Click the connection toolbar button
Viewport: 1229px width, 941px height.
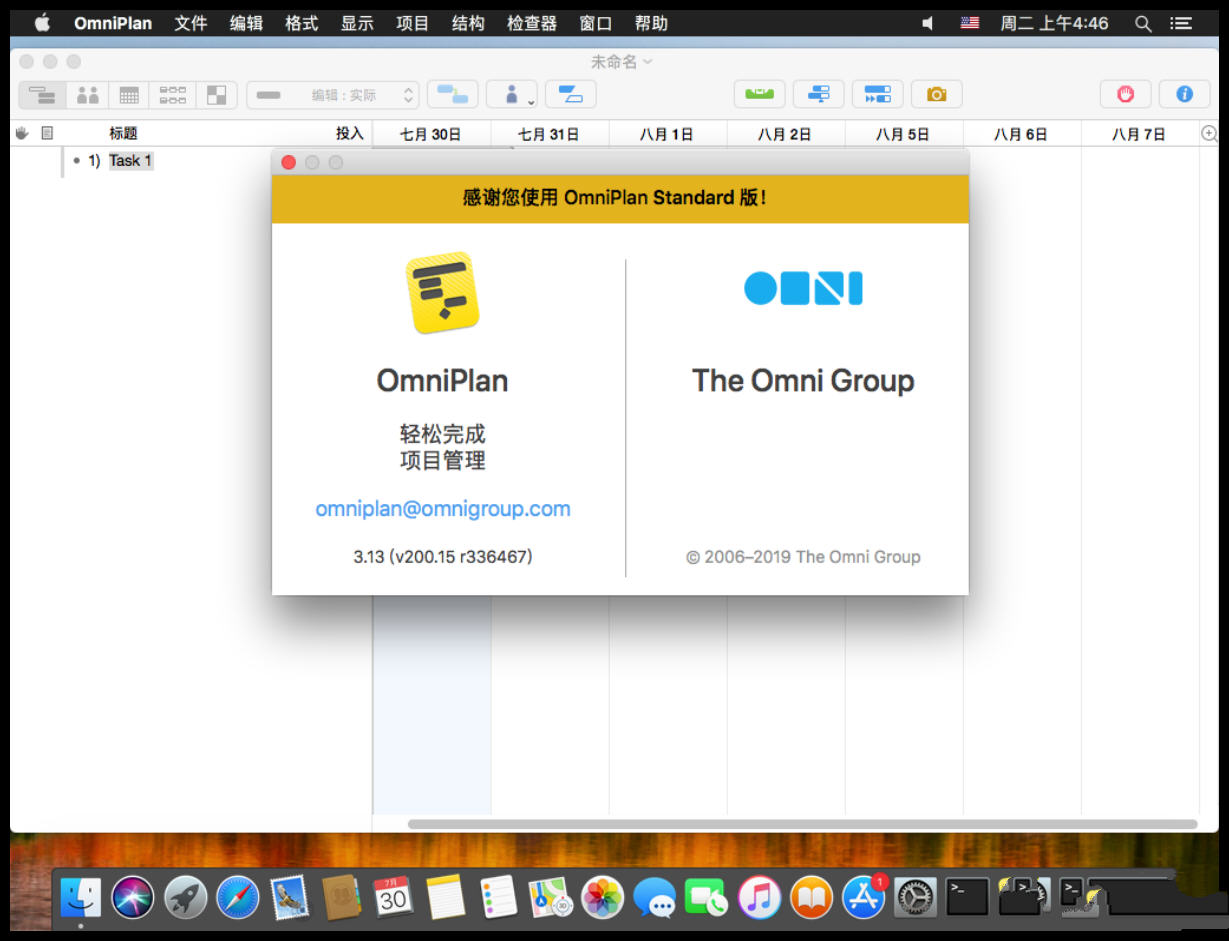(571, 94)
